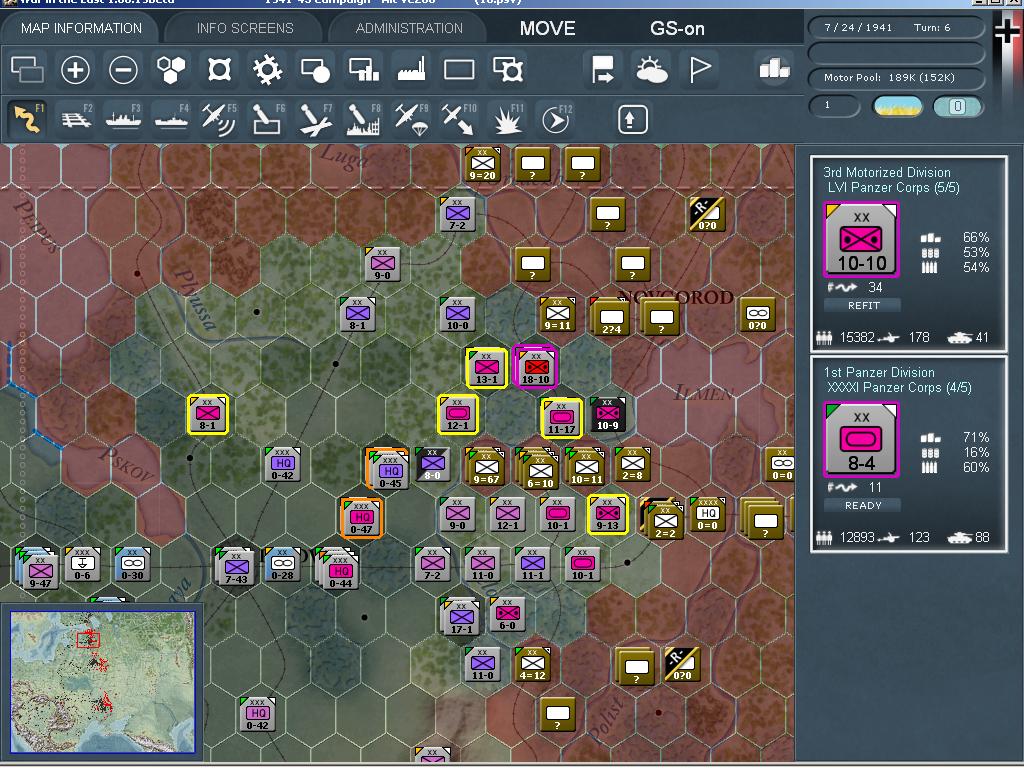Click the flag with arrow icon
The width and height of the screenshot is (1024, 768).
pos(602,70)
